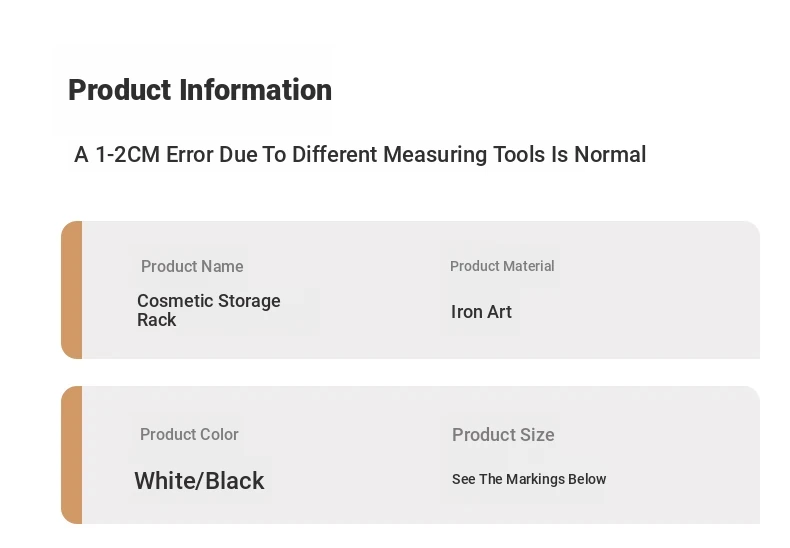Click the Product Material label
This screenshot has height=548, width=790.
click(502, 266)
